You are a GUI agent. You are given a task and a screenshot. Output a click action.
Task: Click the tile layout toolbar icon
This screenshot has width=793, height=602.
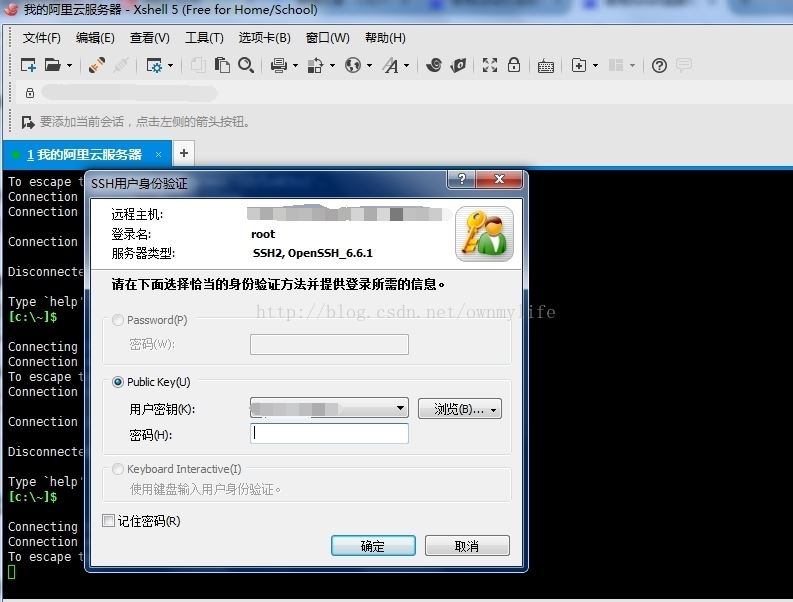[616, 65]
